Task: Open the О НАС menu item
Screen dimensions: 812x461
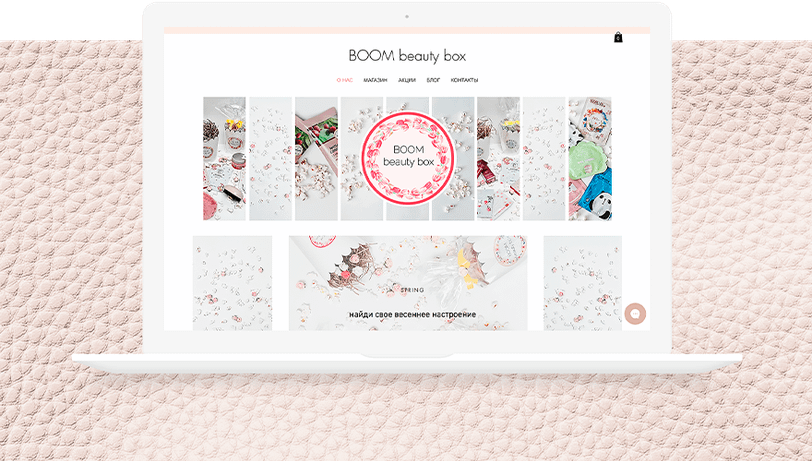Action: 344,80
